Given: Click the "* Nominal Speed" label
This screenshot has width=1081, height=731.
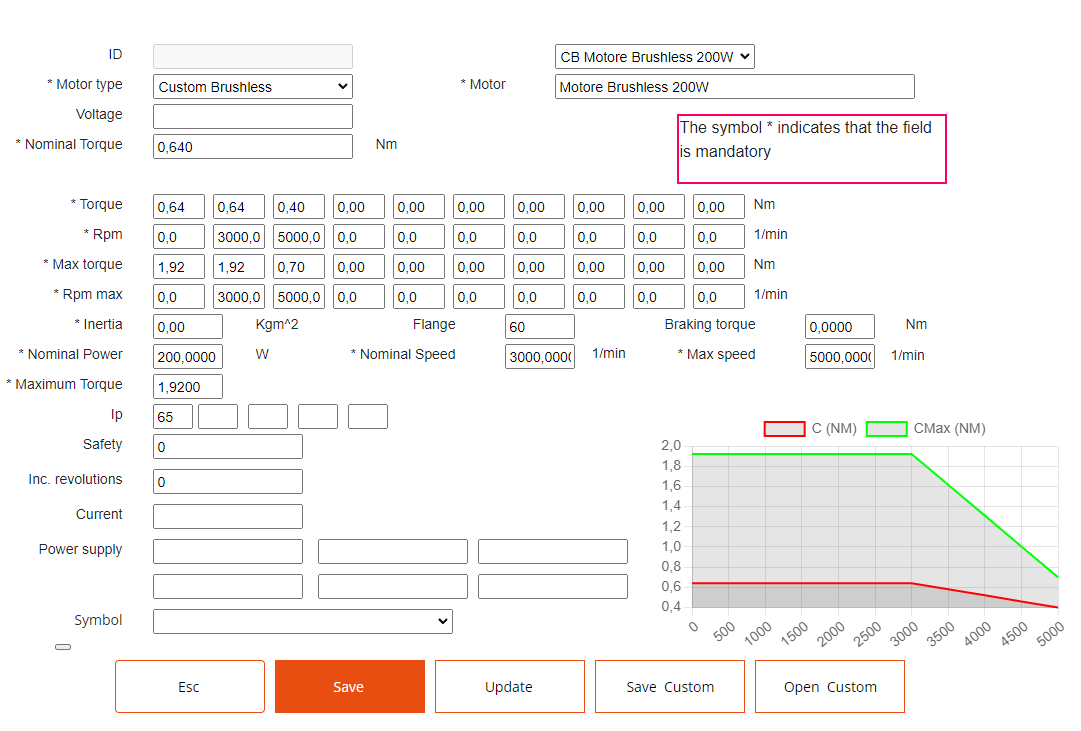Looking at the screenshot, I should coord(403,354).
